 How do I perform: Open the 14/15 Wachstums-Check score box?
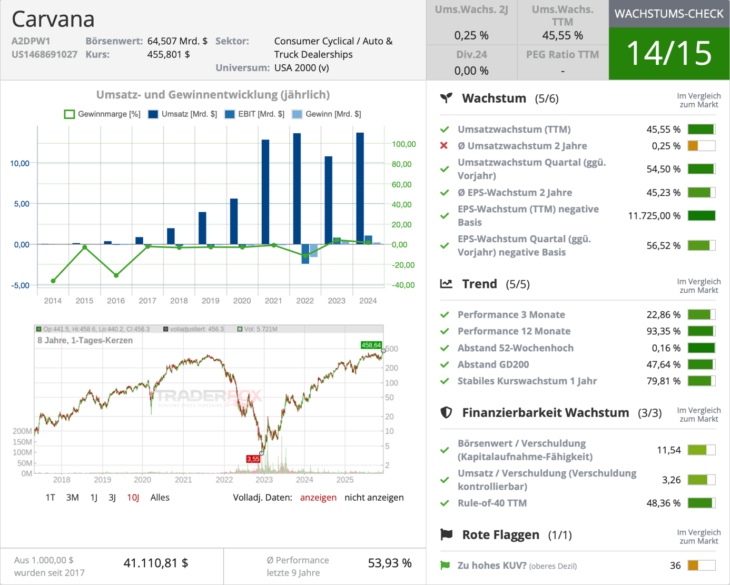tap(668, 52)
